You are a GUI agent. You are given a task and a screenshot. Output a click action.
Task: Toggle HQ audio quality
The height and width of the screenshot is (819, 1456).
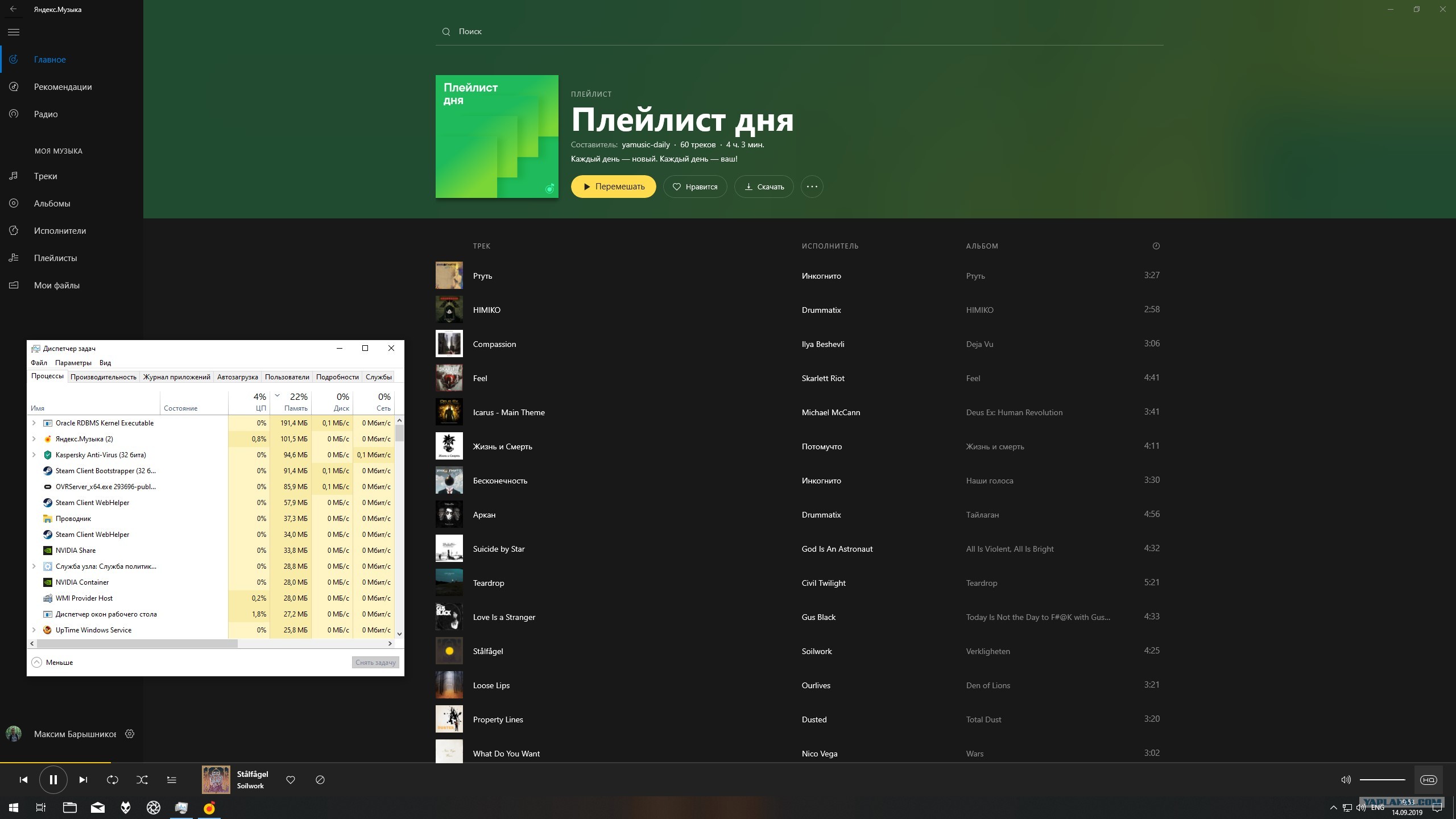point(1429,780)
